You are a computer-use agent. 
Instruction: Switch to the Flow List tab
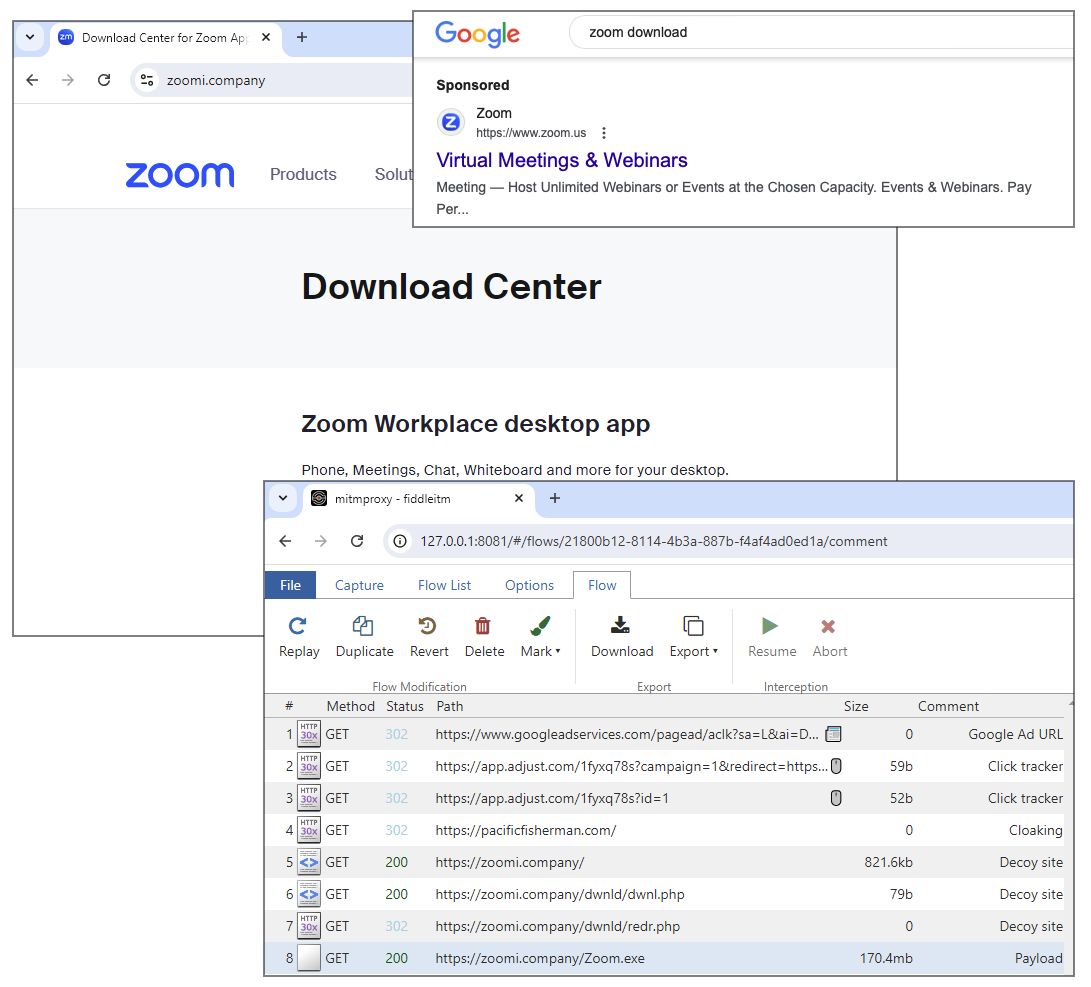pyautogui.click(x=444, y=585)
